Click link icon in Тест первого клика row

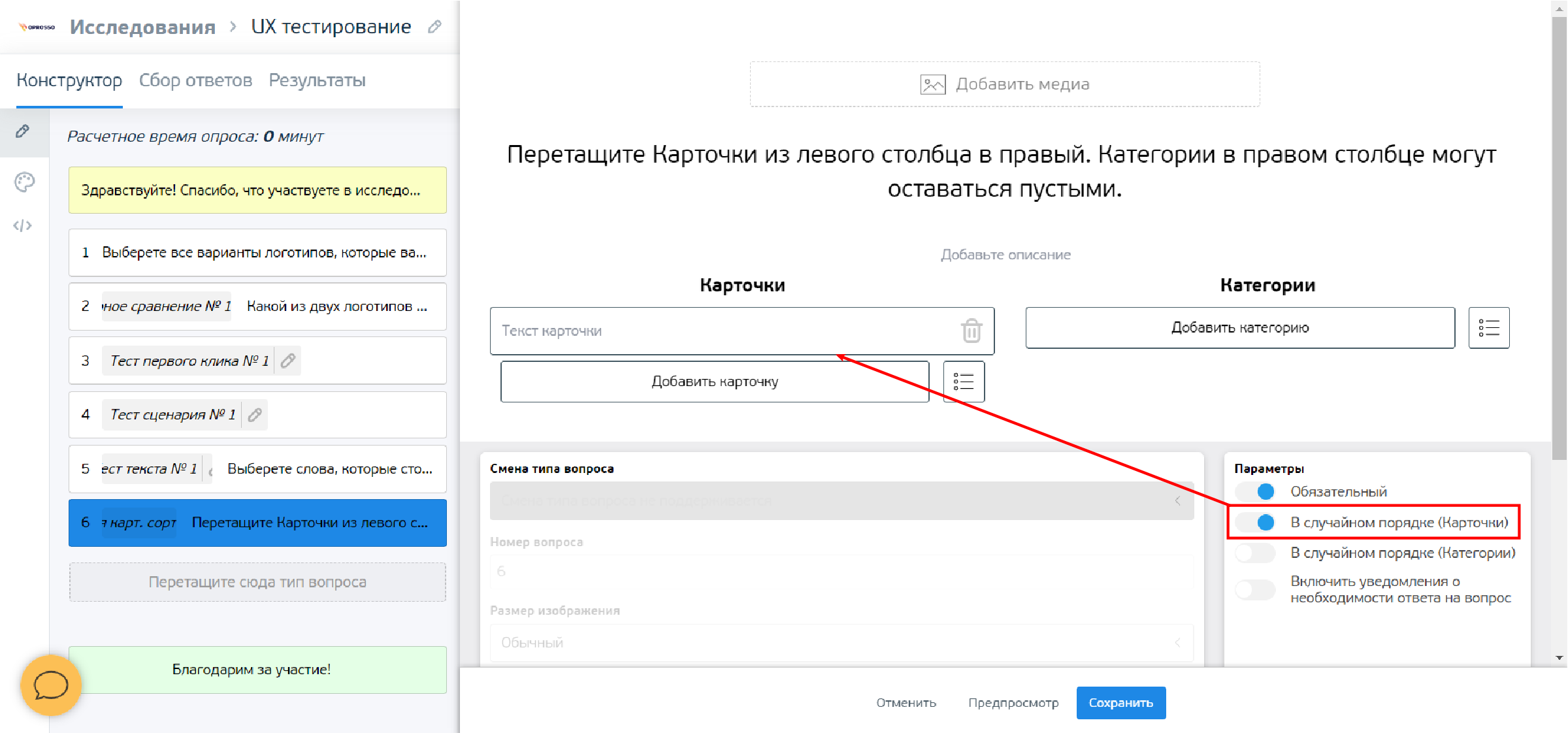pos(288,361)
